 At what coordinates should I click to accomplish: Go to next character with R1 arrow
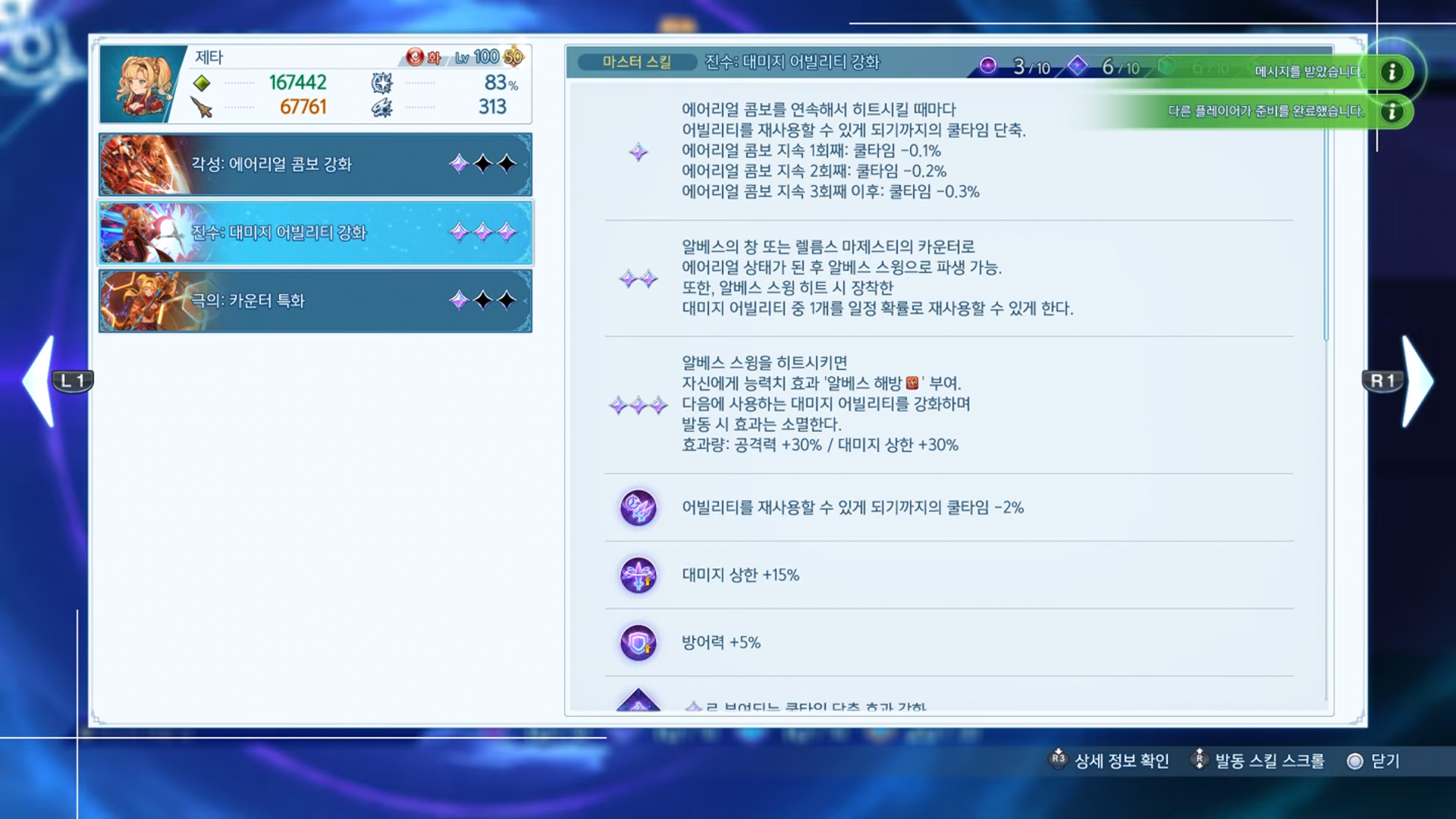click(1417, 381)
